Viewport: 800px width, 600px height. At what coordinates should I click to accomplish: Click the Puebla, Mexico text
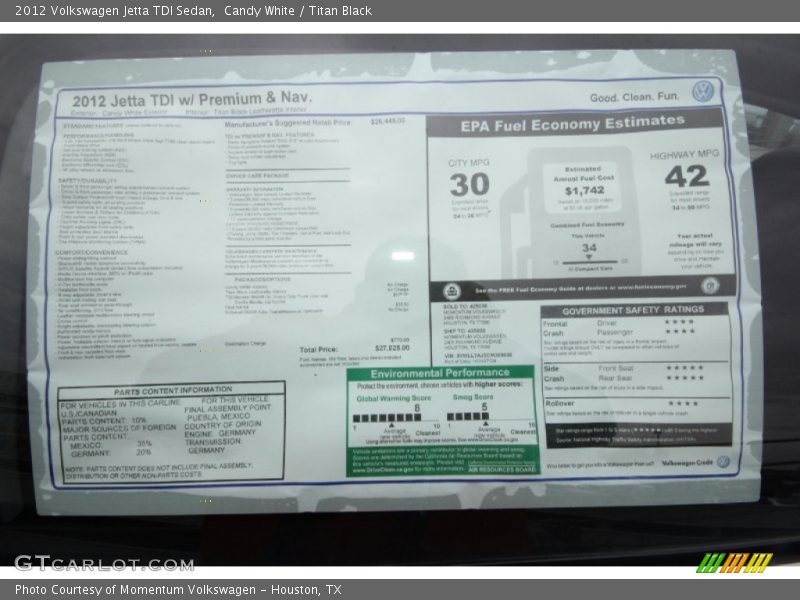[218, 417]
